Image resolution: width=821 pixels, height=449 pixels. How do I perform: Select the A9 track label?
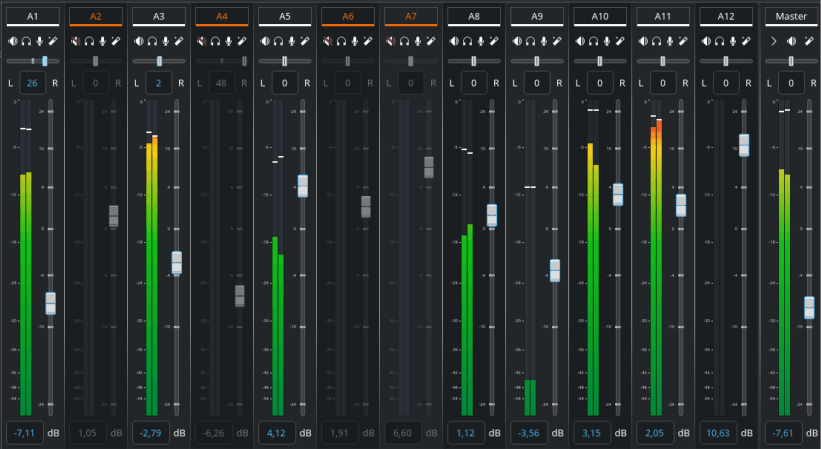[536, 17]
